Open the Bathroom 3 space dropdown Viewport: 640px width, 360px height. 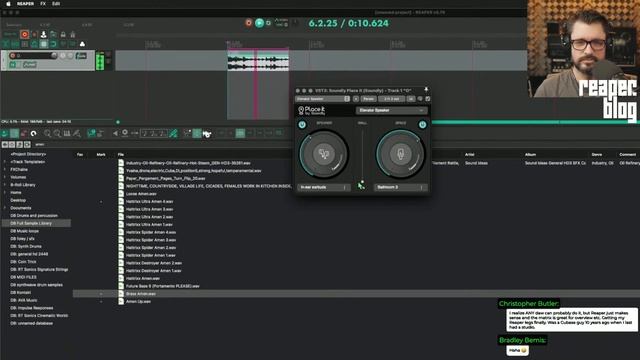coord(400,187)
